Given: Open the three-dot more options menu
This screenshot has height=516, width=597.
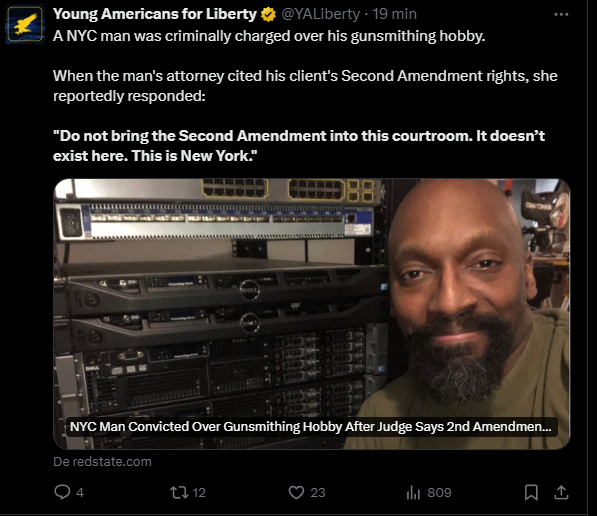Looking at the screenshot, I should (x=561, y=14).
